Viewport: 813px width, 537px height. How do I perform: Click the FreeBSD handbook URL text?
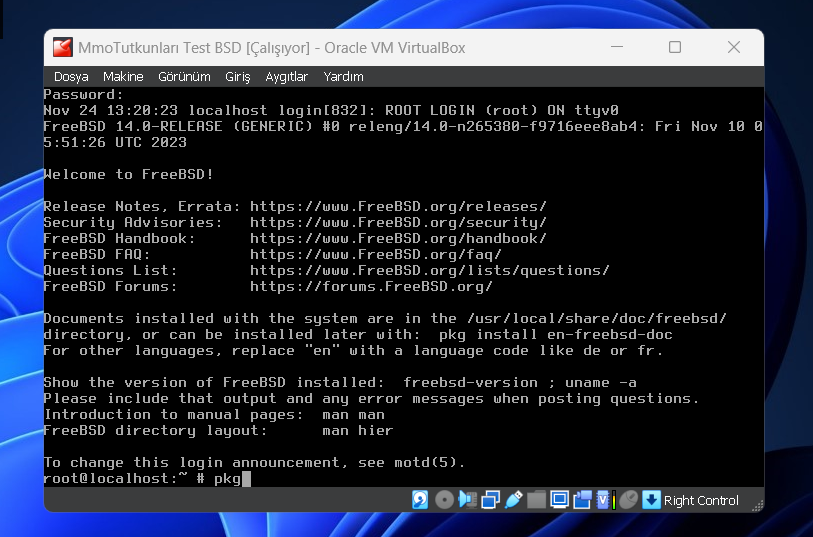398,238
